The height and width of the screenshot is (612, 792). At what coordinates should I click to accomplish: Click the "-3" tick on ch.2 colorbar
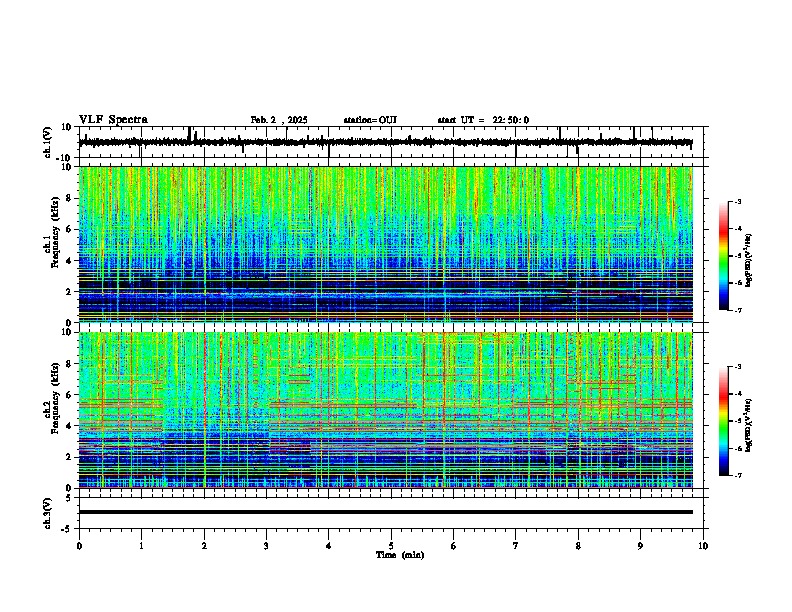point(737,366)
